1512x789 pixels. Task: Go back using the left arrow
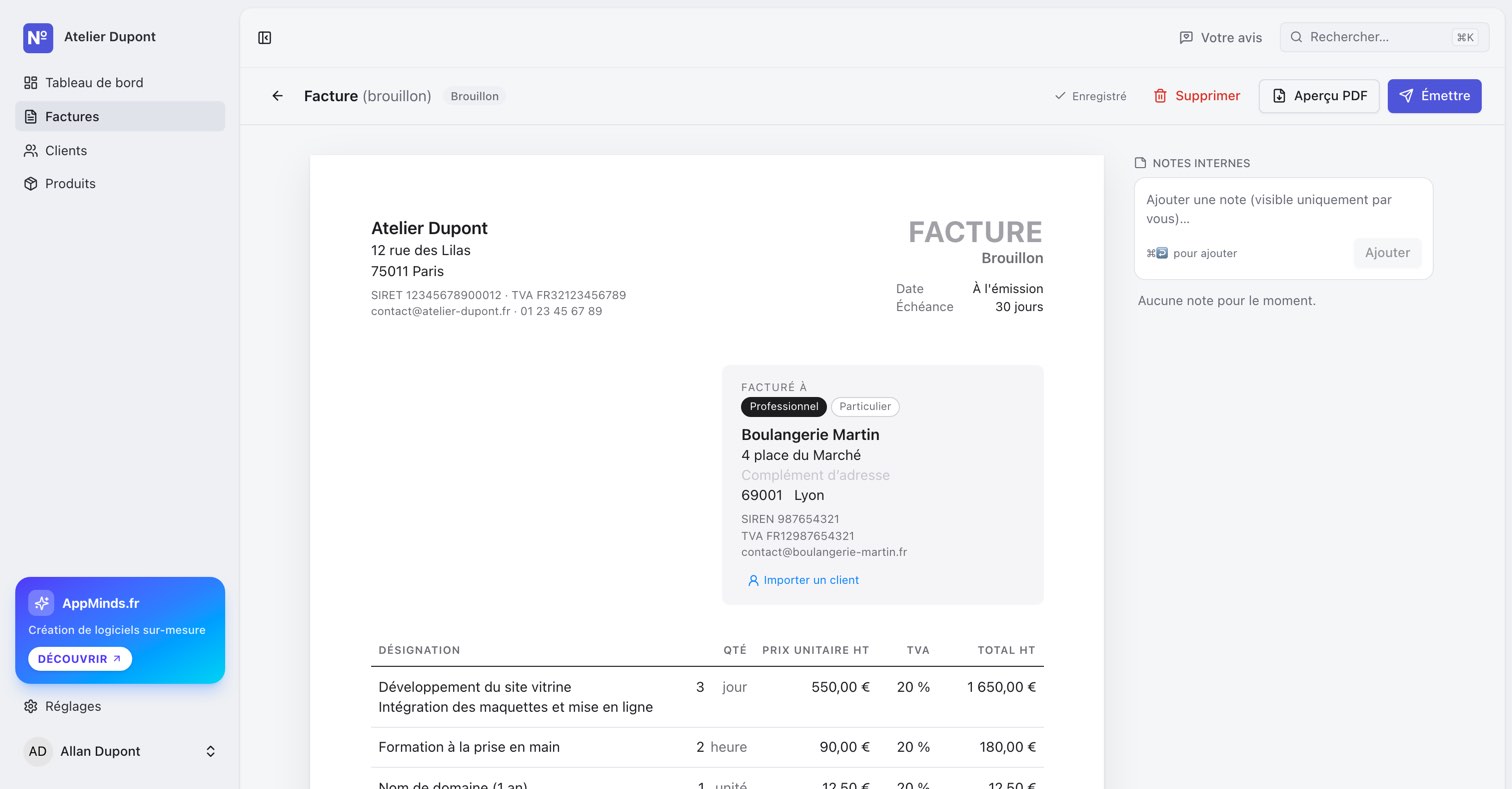pyautogui.click(x=278, y=96)
